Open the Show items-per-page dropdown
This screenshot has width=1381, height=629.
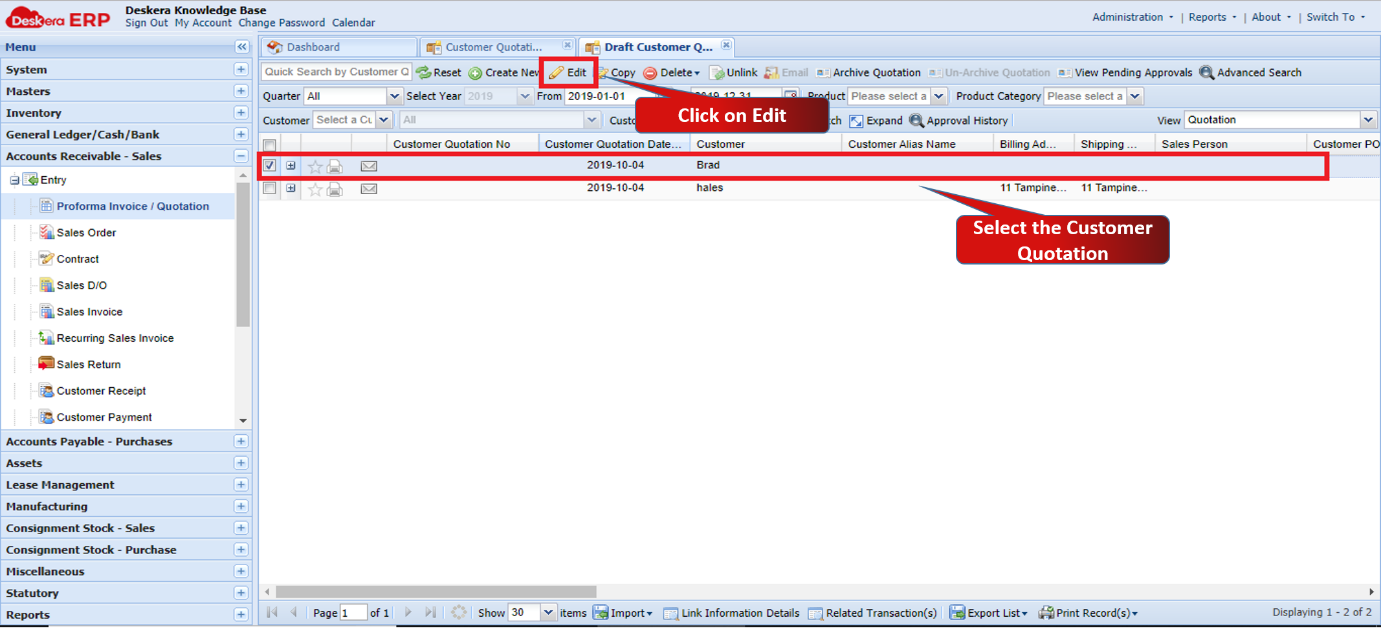click(548, 613)
